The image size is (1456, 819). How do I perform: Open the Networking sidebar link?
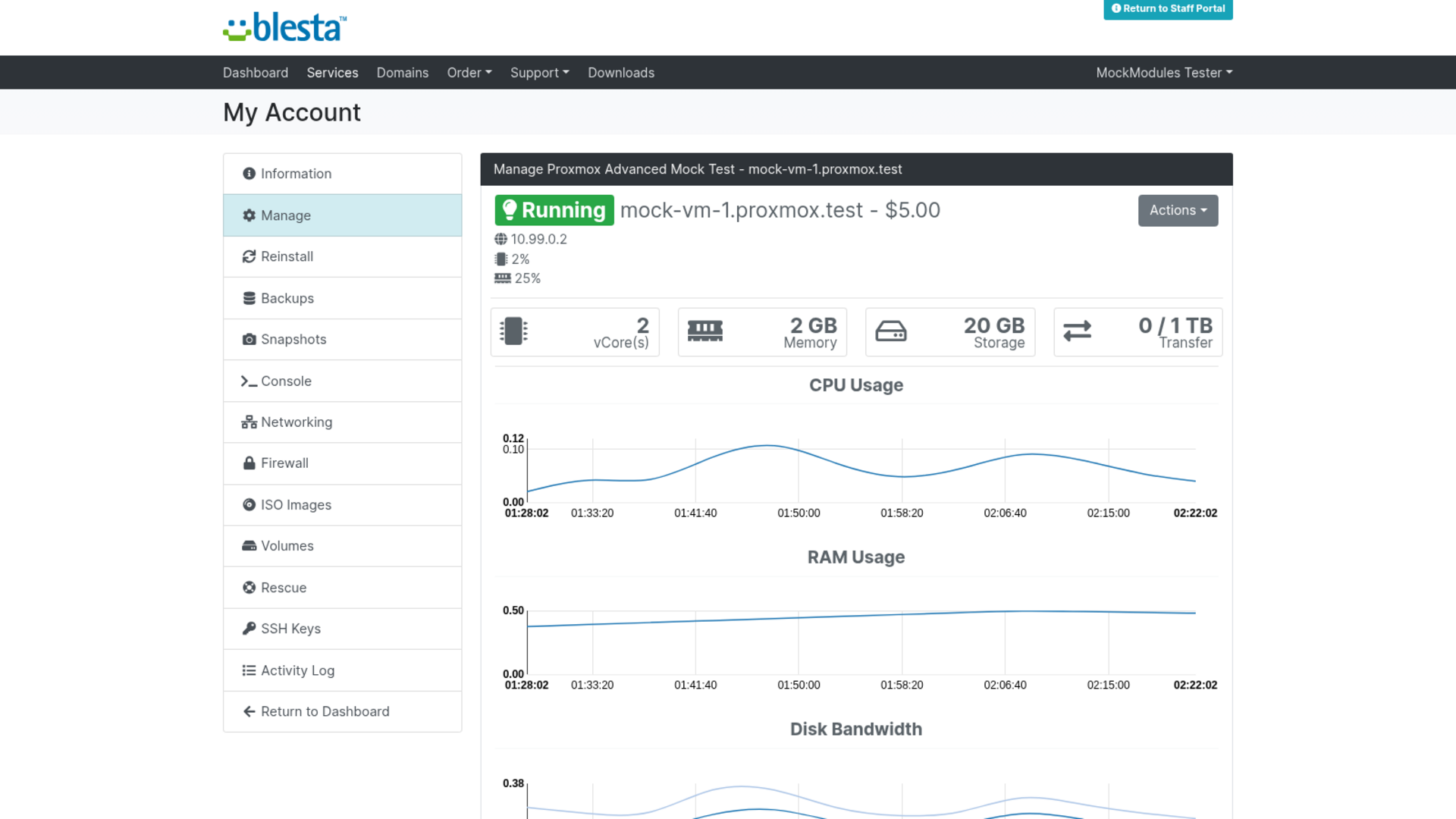click(343, 422)
